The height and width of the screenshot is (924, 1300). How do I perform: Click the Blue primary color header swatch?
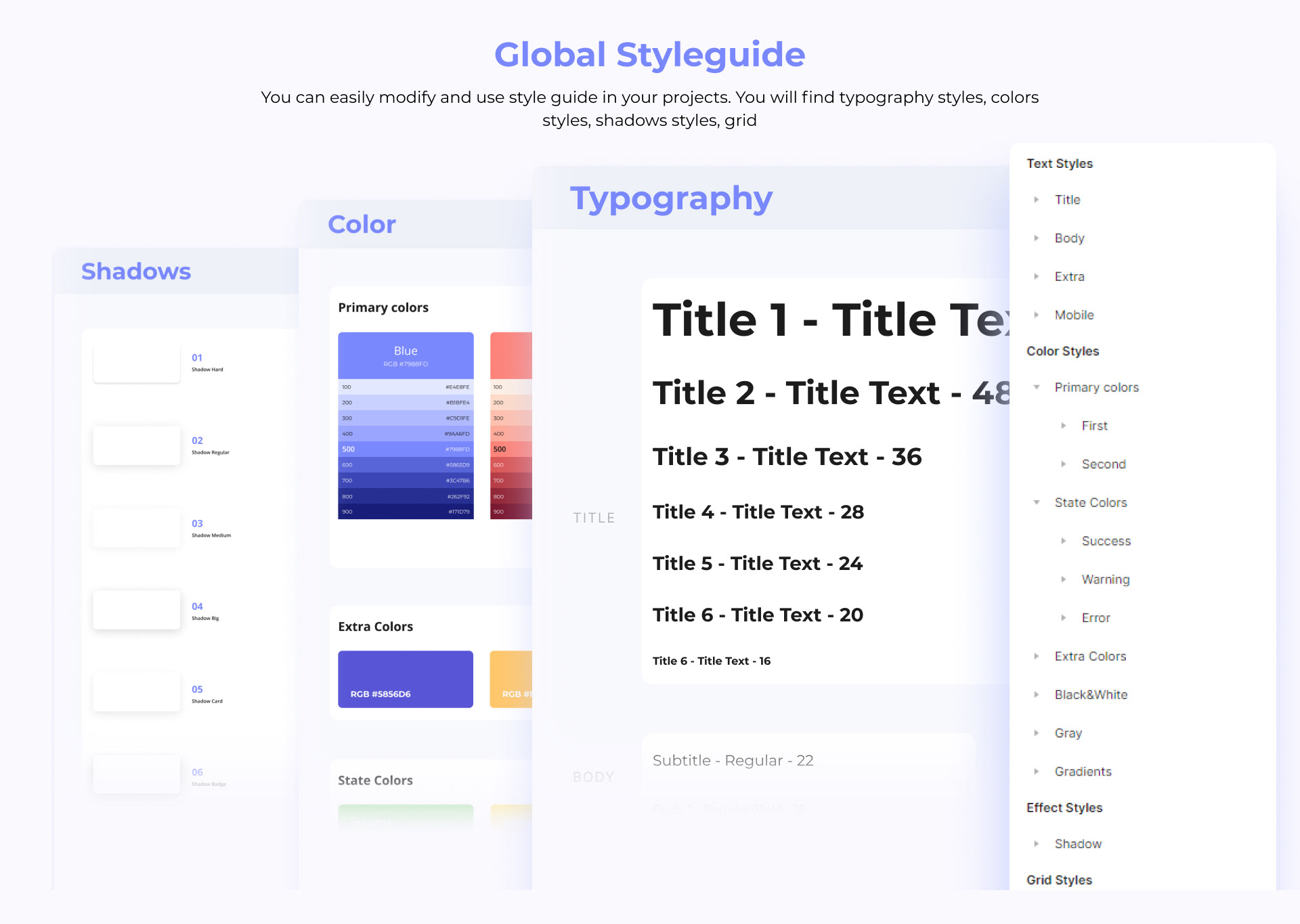click(406, 355)
